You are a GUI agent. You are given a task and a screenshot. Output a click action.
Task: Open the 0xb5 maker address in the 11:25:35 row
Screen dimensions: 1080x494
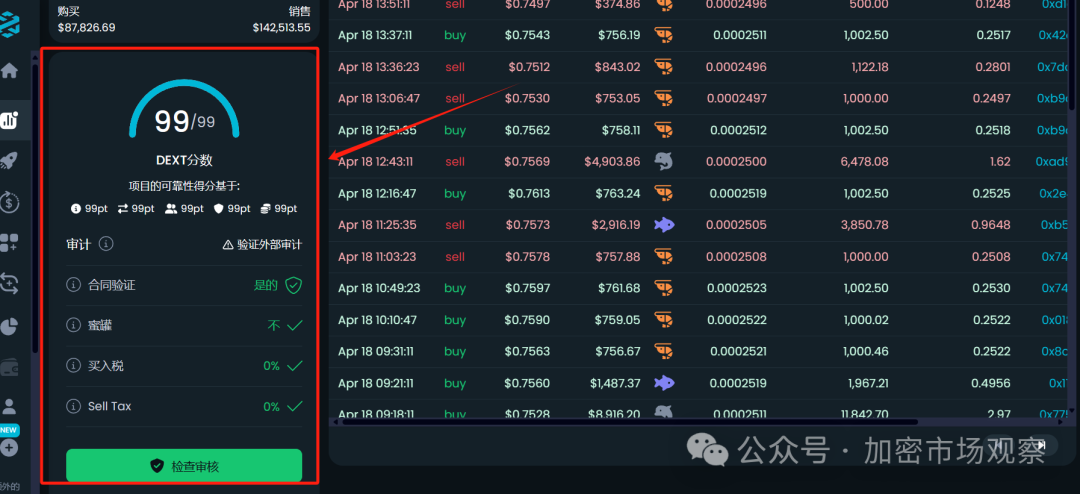coord(1054,225)
